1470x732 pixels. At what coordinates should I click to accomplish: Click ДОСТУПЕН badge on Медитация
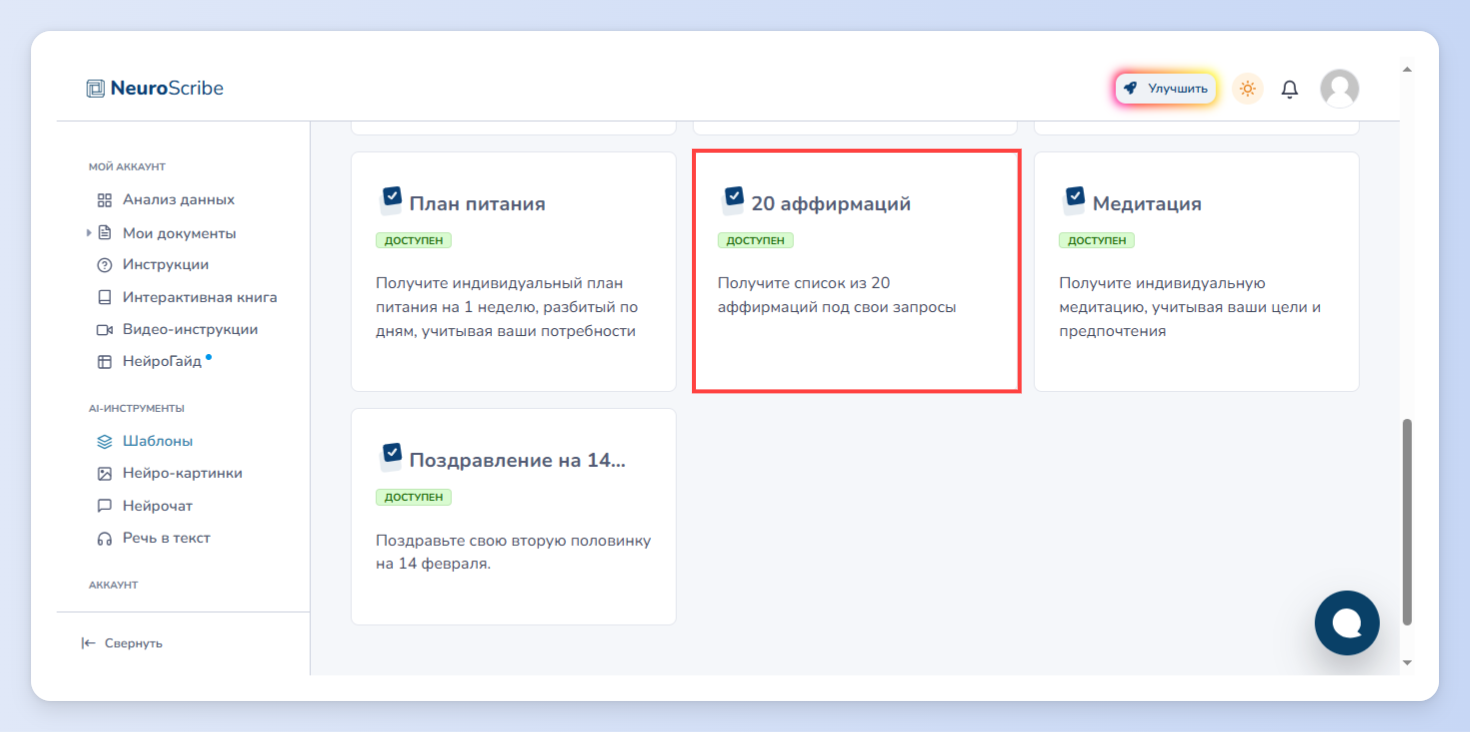(1097, 241)
